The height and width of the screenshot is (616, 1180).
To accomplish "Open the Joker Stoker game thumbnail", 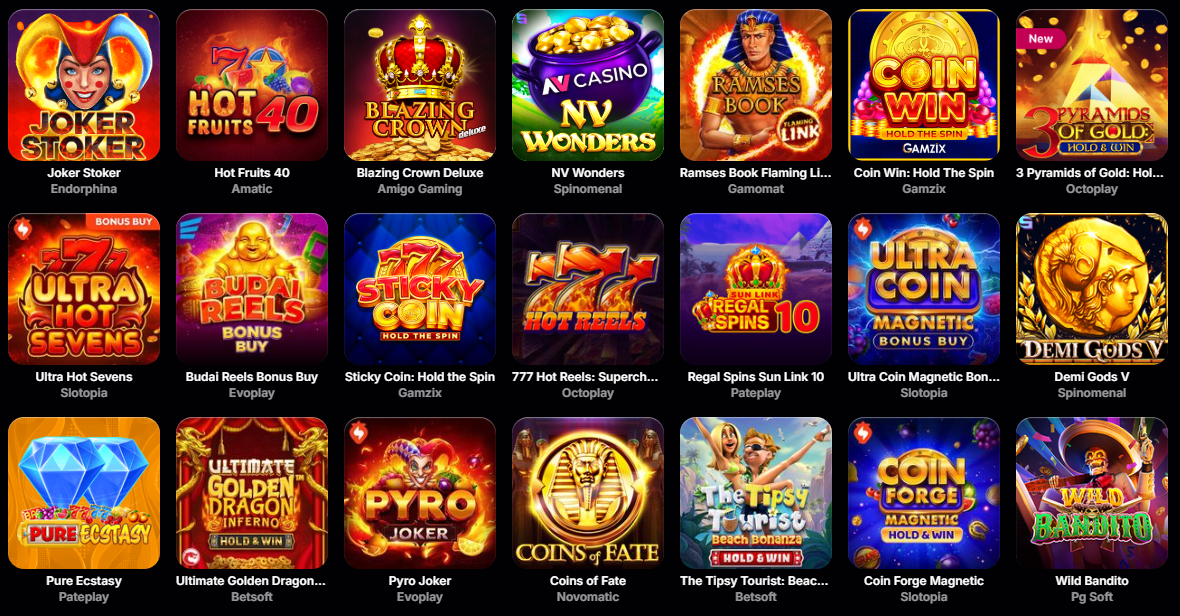I will tap(84, 85).
